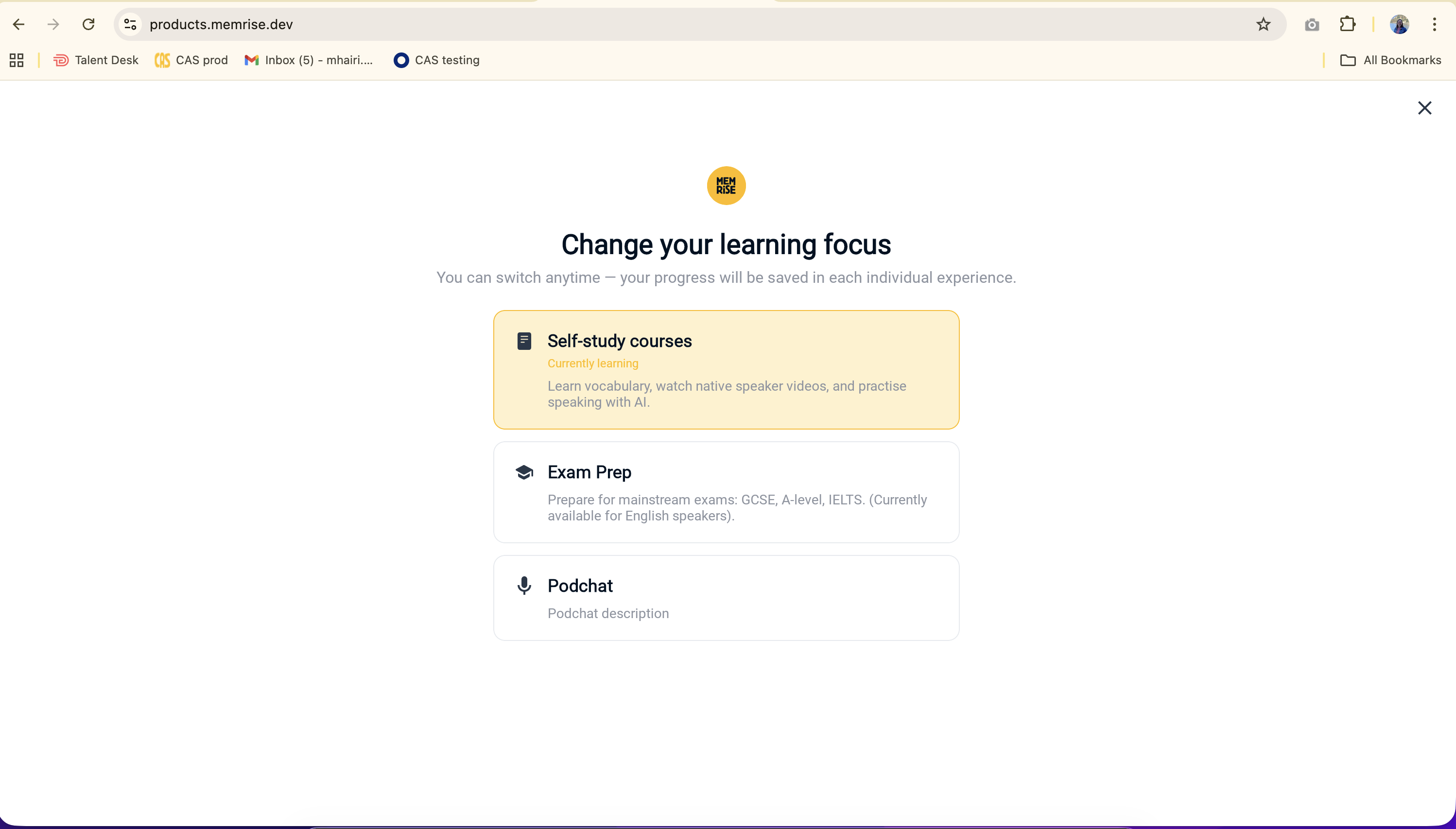Open the browser extensions puzzle icon
This screenshot has width=1456, height=829.
[1347, 24]
